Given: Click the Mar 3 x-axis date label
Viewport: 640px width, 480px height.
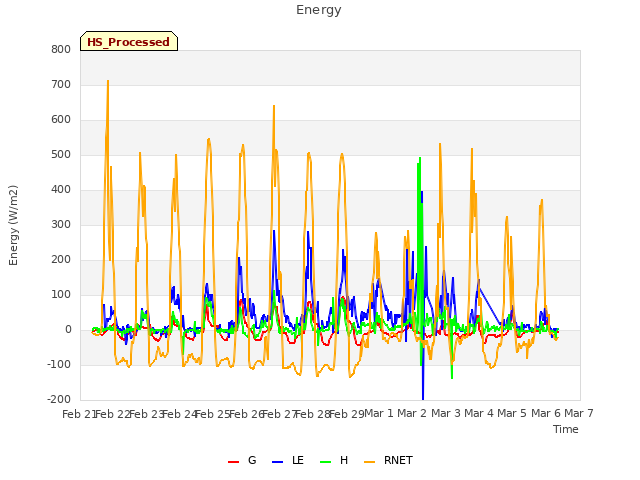Looking at the screenshot, I should 446,413.
